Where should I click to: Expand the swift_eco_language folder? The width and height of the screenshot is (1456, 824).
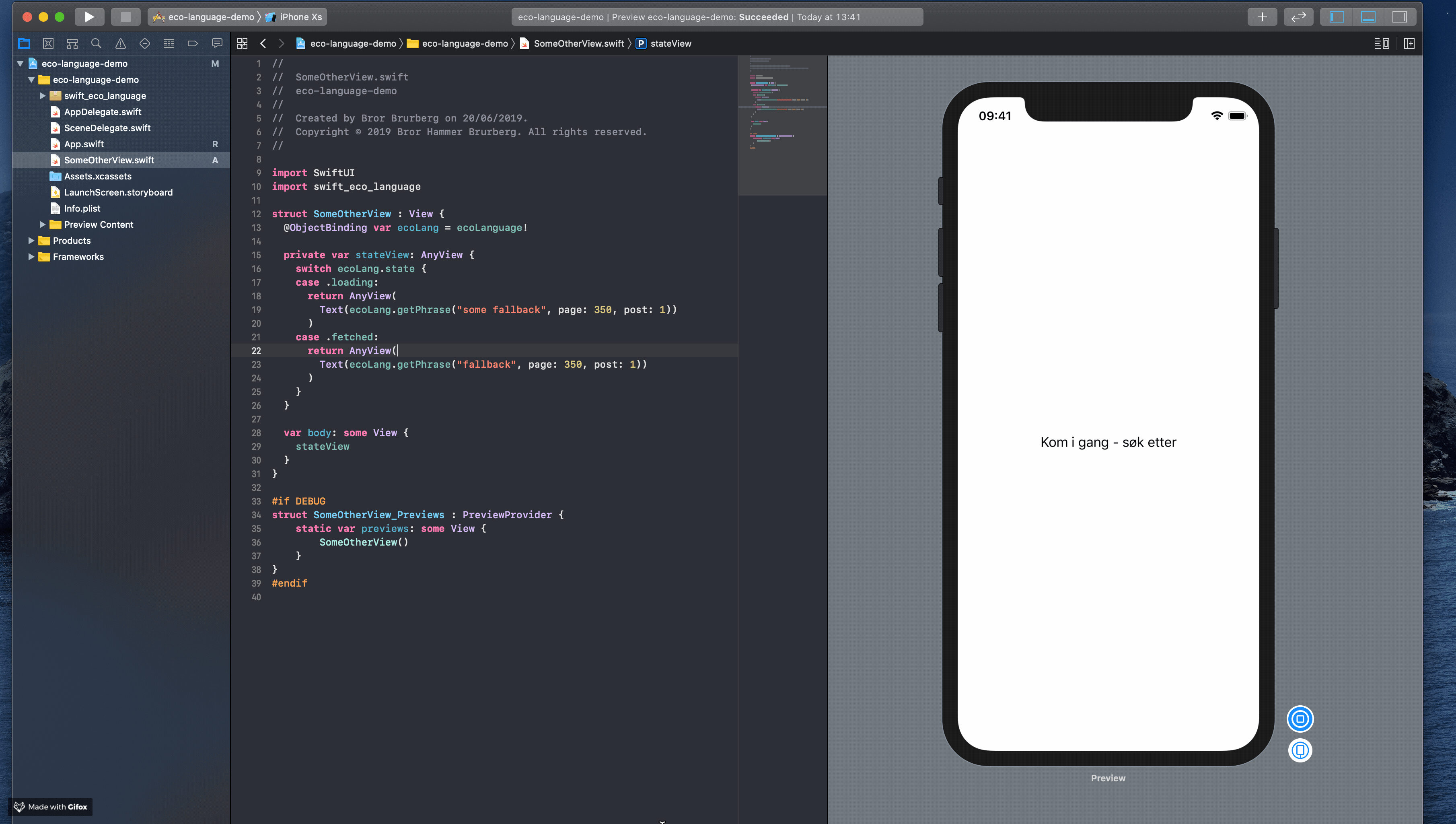click(x=42, y=96)
